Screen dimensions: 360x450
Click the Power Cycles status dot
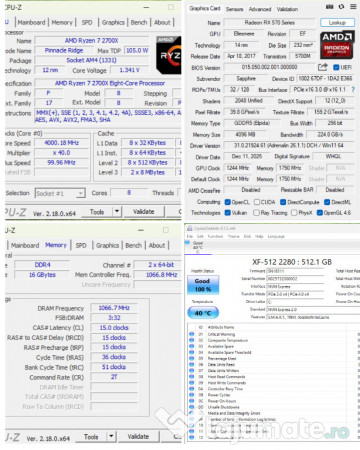[x=192, y=395]
